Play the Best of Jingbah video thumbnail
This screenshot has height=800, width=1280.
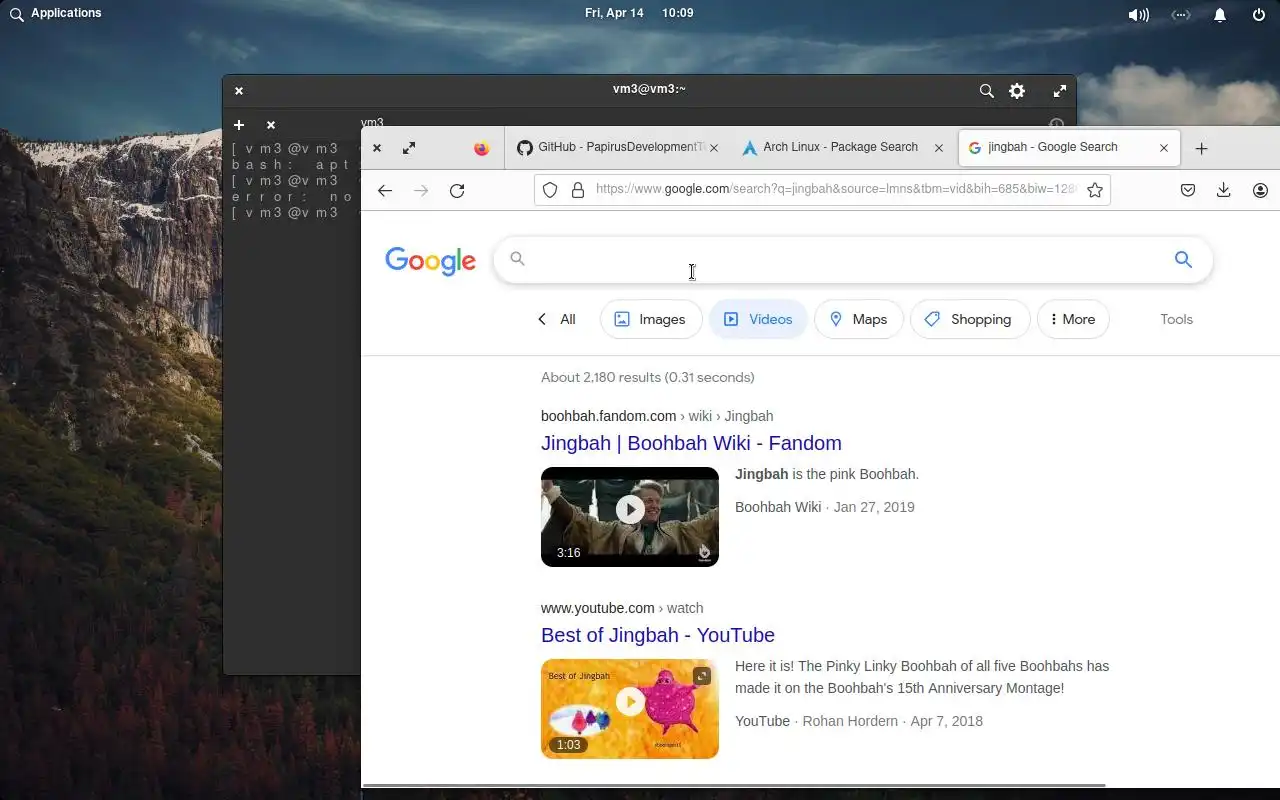coord(630,709)
